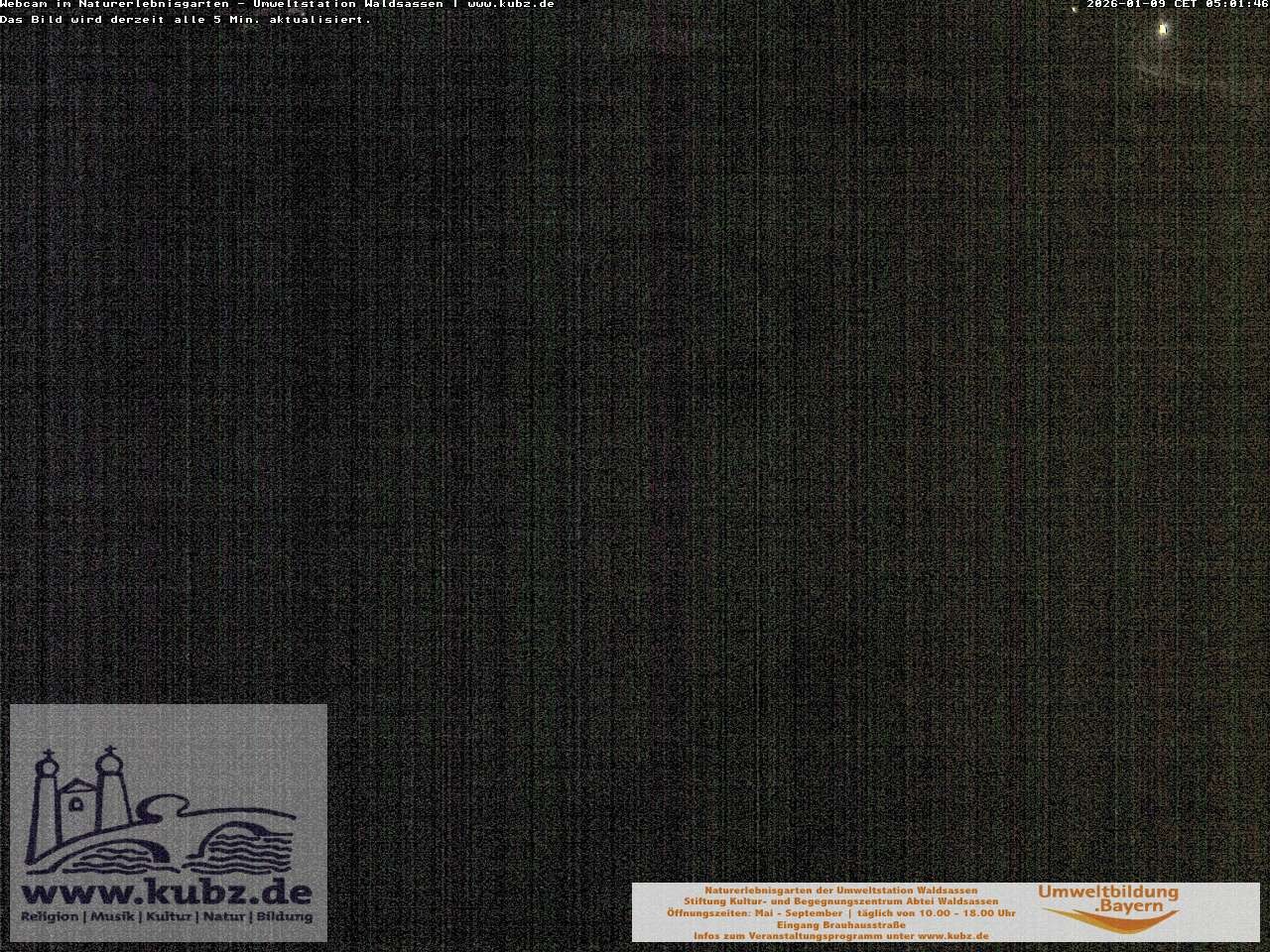1270x952 pixels.
Task: Click the Bildung label under the logo
Action: [x=285, y=917]
